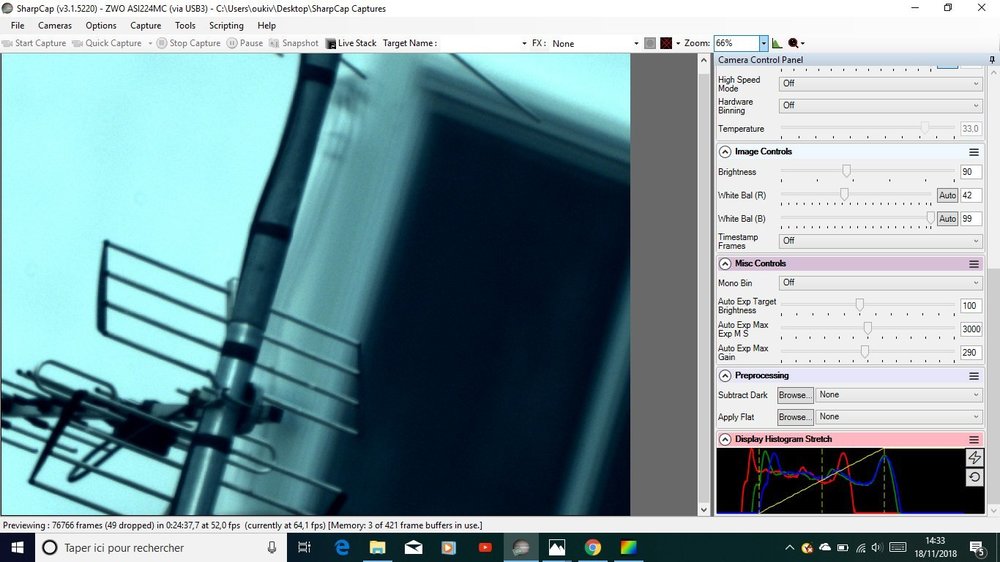Image resolution: width=1000 pixels, height=562 pixels.
Task: Open the Apply Flat dropdown
Action: click(899, 417)
